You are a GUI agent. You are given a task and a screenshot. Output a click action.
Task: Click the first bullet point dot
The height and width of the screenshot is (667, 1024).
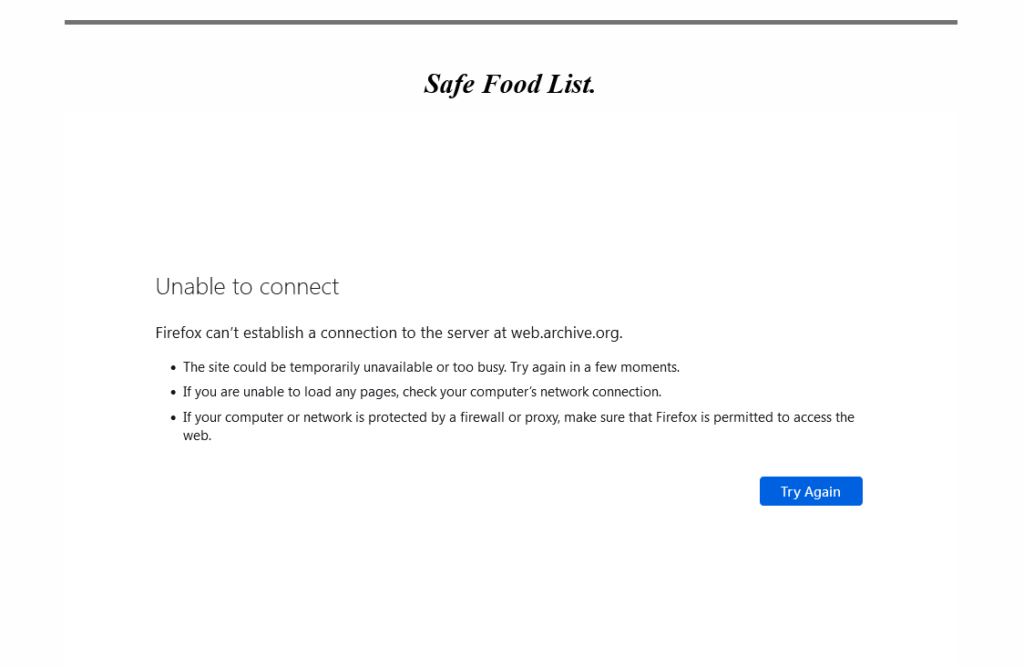[x=173, y=368]
